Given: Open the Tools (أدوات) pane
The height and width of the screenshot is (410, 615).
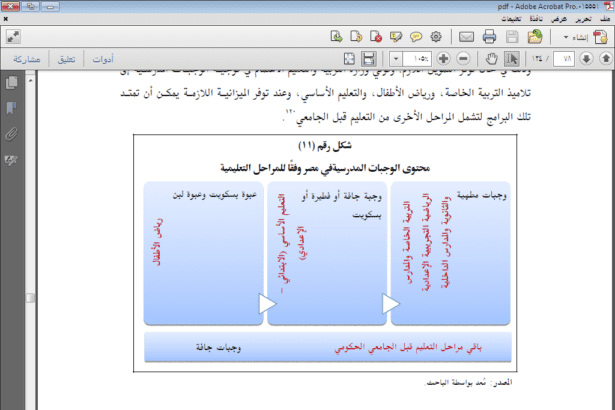Looking at the screenshot, I should click(x=101, y=60).
